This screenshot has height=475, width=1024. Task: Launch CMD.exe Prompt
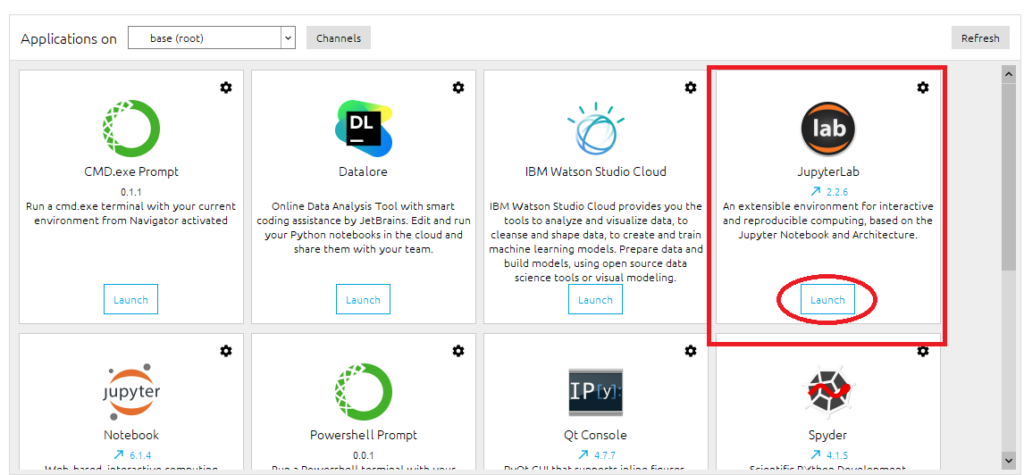(131, 300)
